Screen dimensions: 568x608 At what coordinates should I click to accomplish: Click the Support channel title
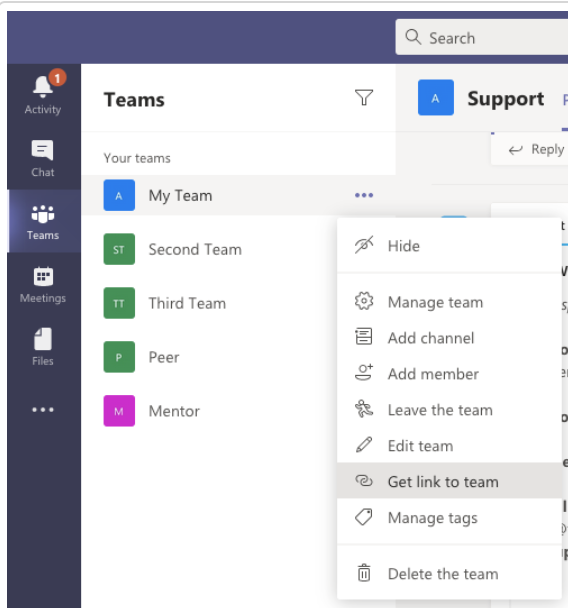click(506, 99)
